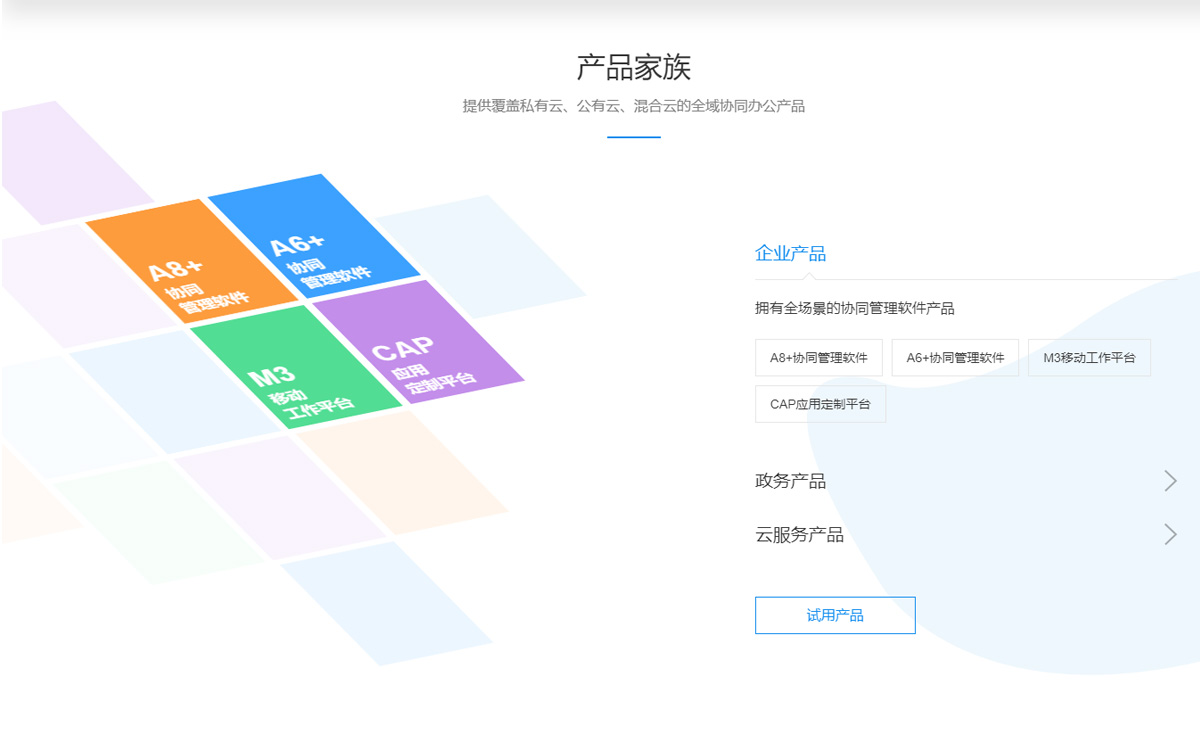Expand the 云服务产品 section

tap(967, 535)
